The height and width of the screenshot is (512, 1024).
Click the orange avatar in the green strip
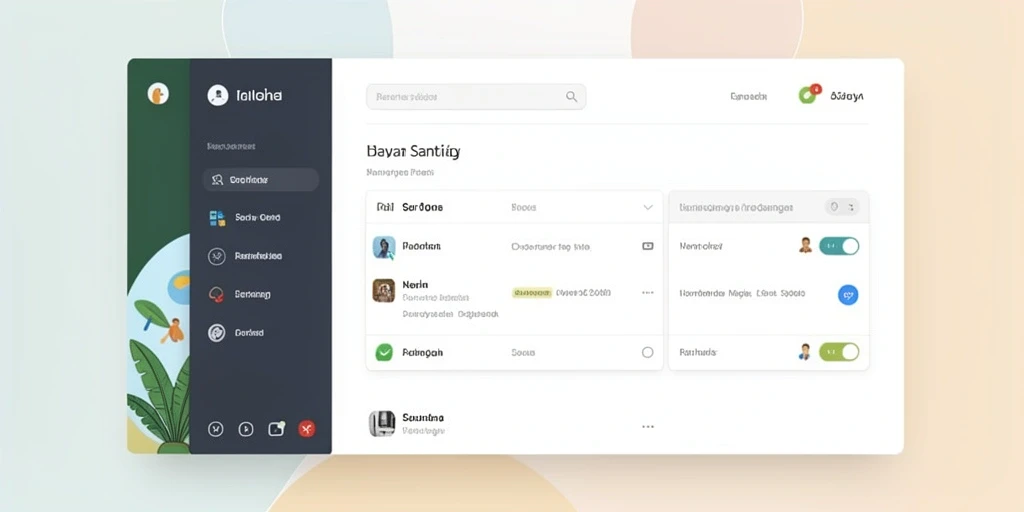(x=158, y=93)
